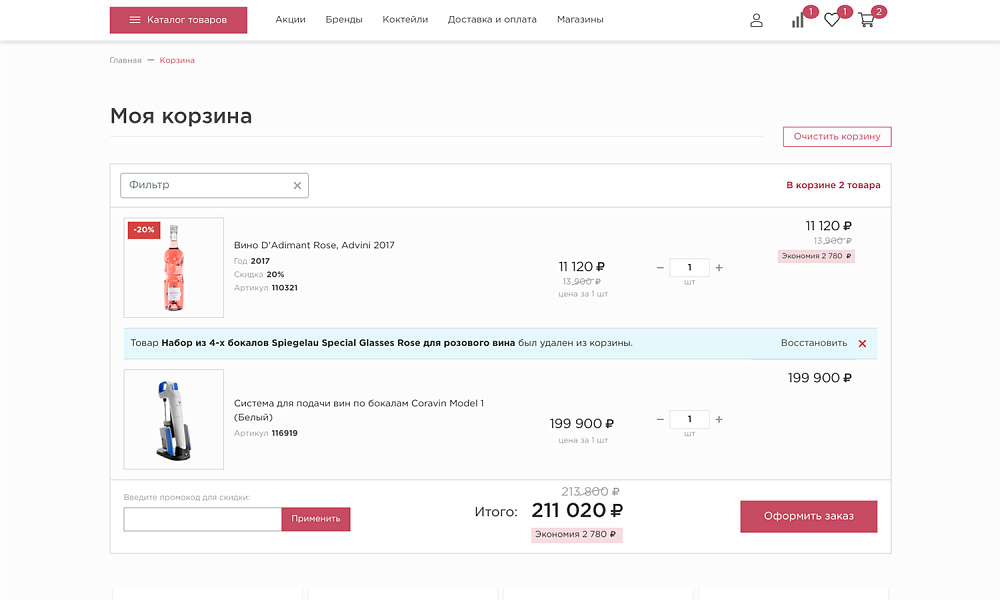Click the Coravin Model 1 product image
Screen dimensions: 1000x600
pos(172,418)
